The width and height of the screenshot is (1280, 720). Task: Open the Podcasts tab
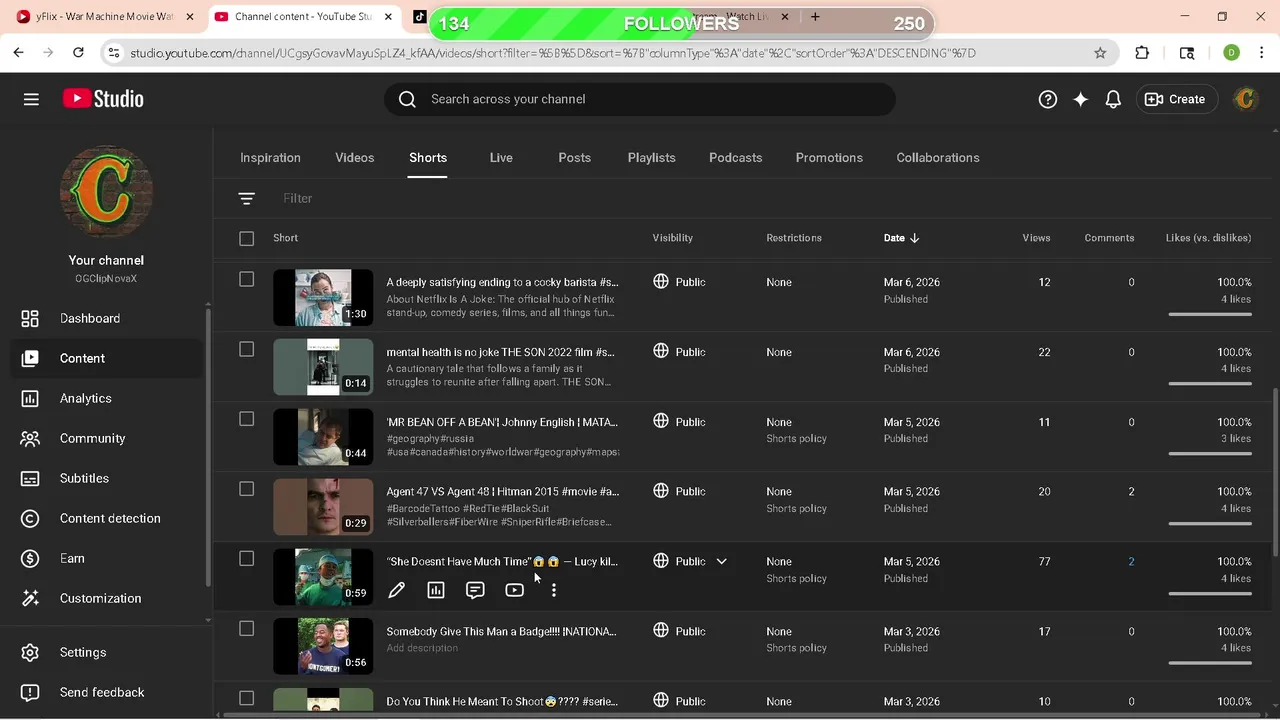(735, 158)
